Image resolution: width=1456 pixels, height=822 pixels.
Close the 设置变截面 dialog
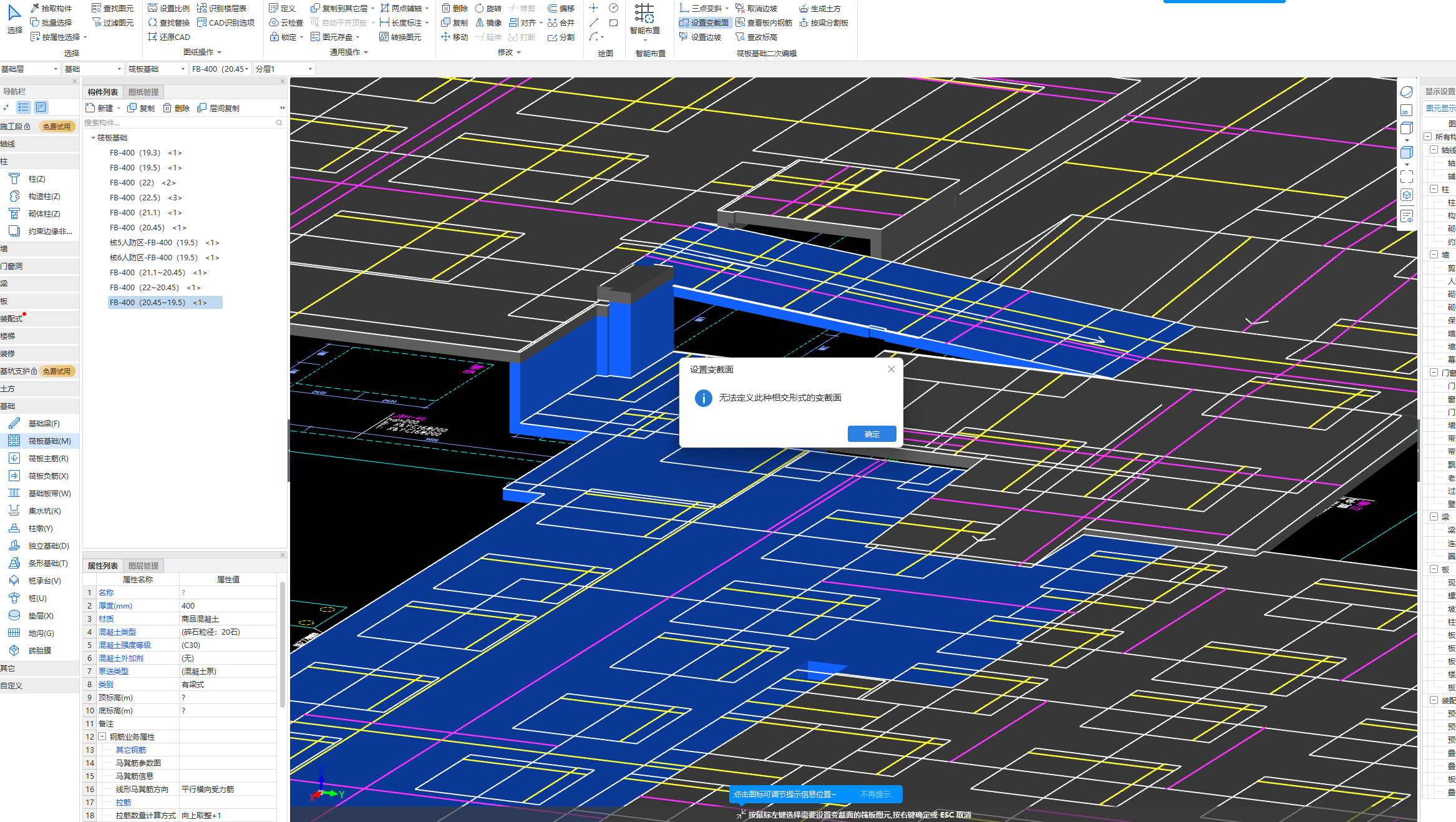coord(891,369)
